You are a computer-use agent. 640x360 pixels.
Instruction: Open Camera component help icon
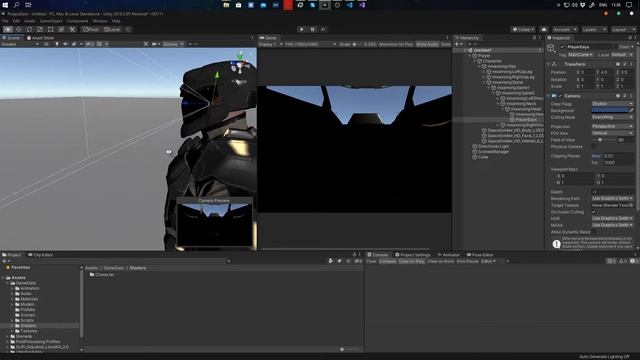click(x=618, y=96)
